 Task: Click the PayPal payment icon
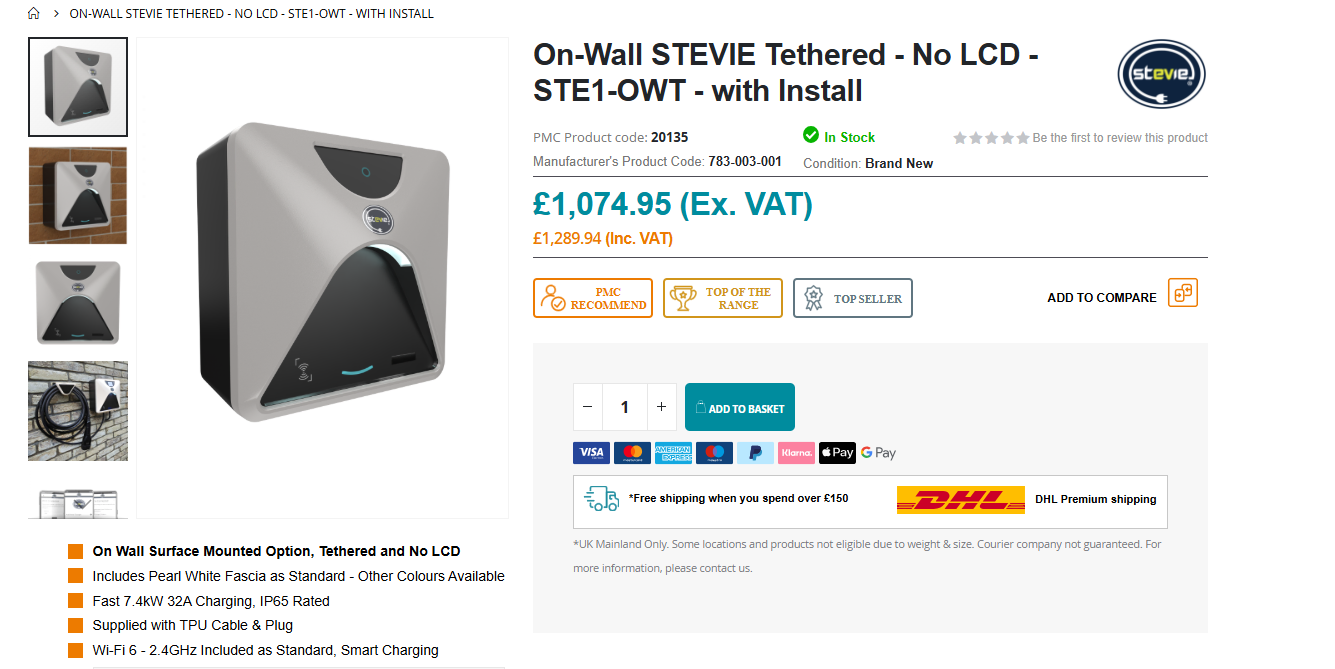pos(755,453)
